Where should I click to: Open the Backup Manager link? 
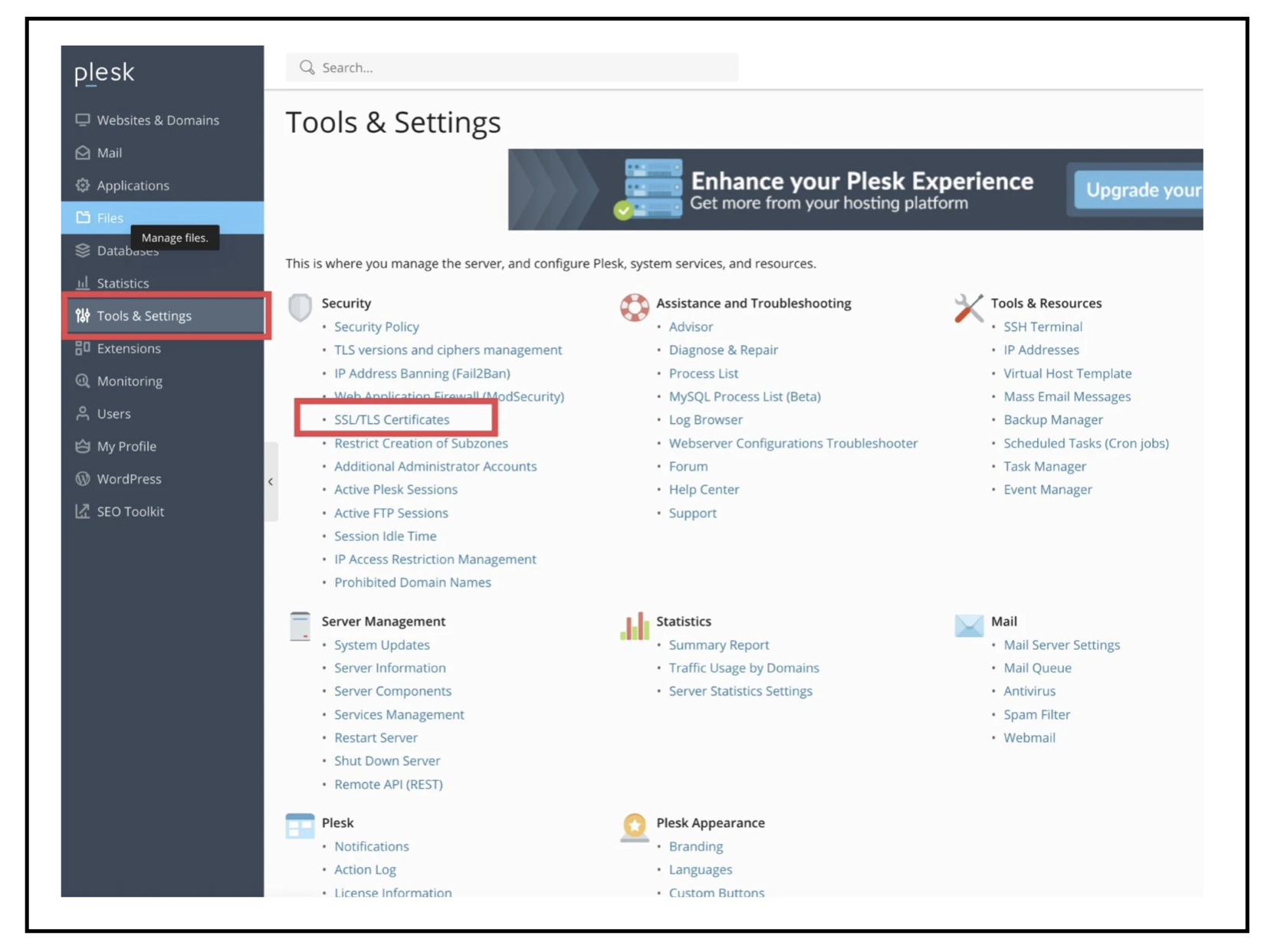pos(1053,419)
